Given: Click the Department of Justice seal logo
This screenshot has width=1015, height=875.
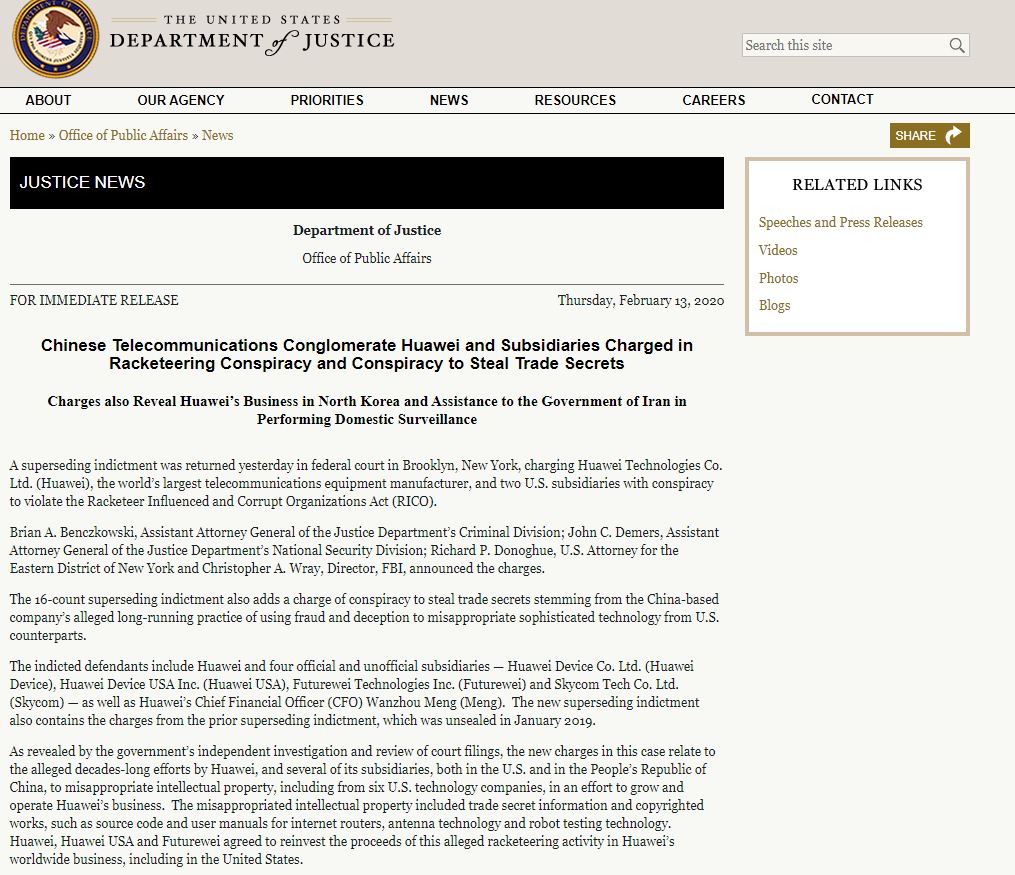Looking at the screenshot, I should click(x=55, y=40).
